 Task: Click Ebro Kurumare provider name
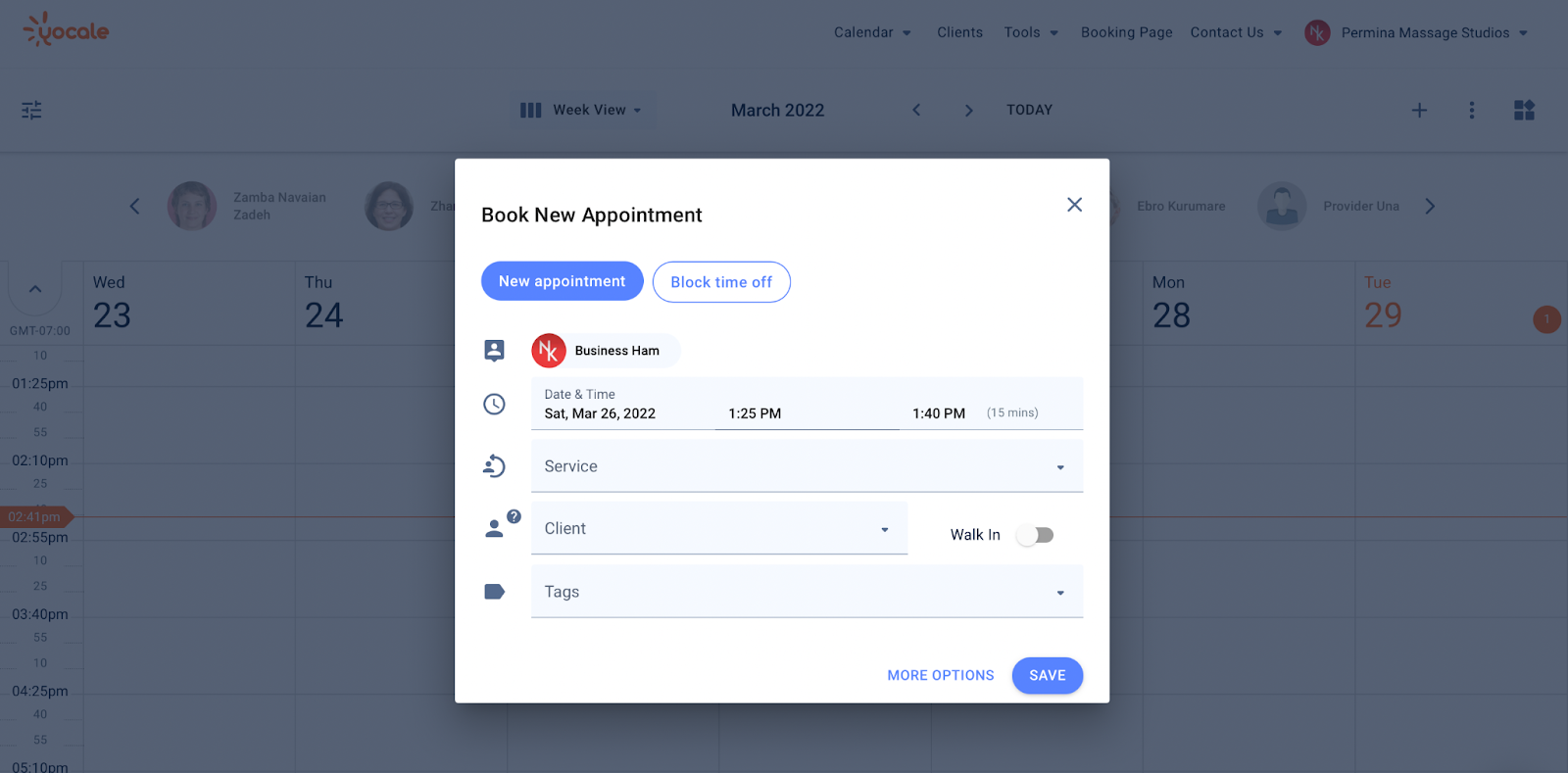click(1181, 207)
